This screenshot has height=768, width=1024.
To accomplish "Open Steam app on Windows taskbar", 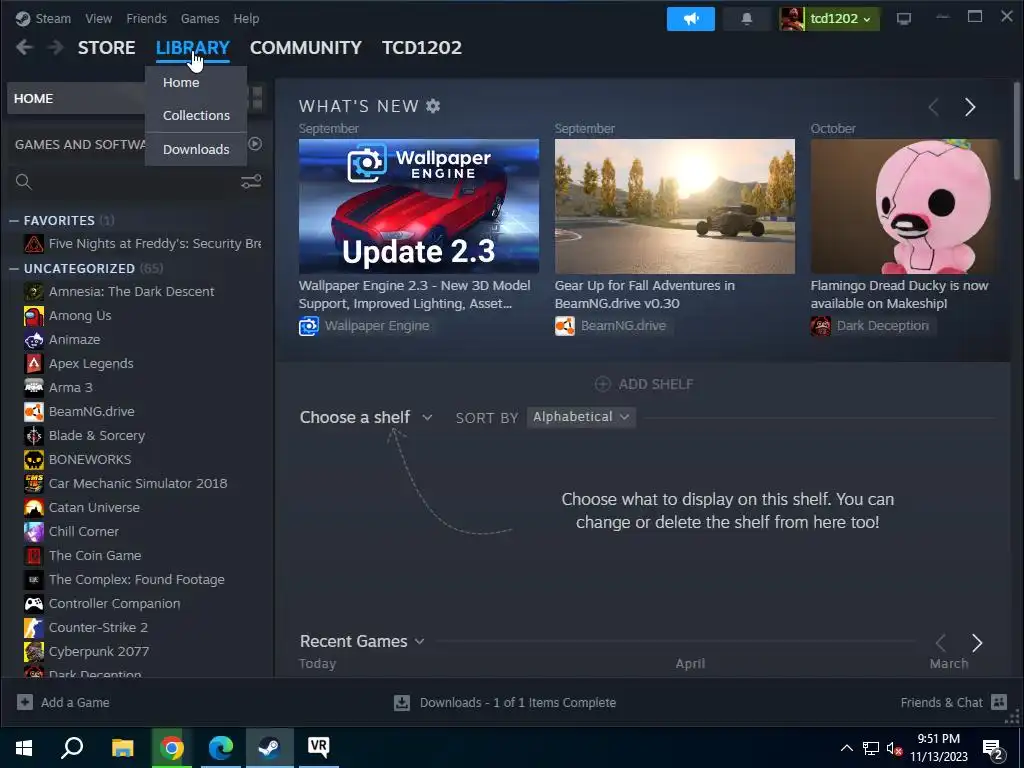I will 270,747.
